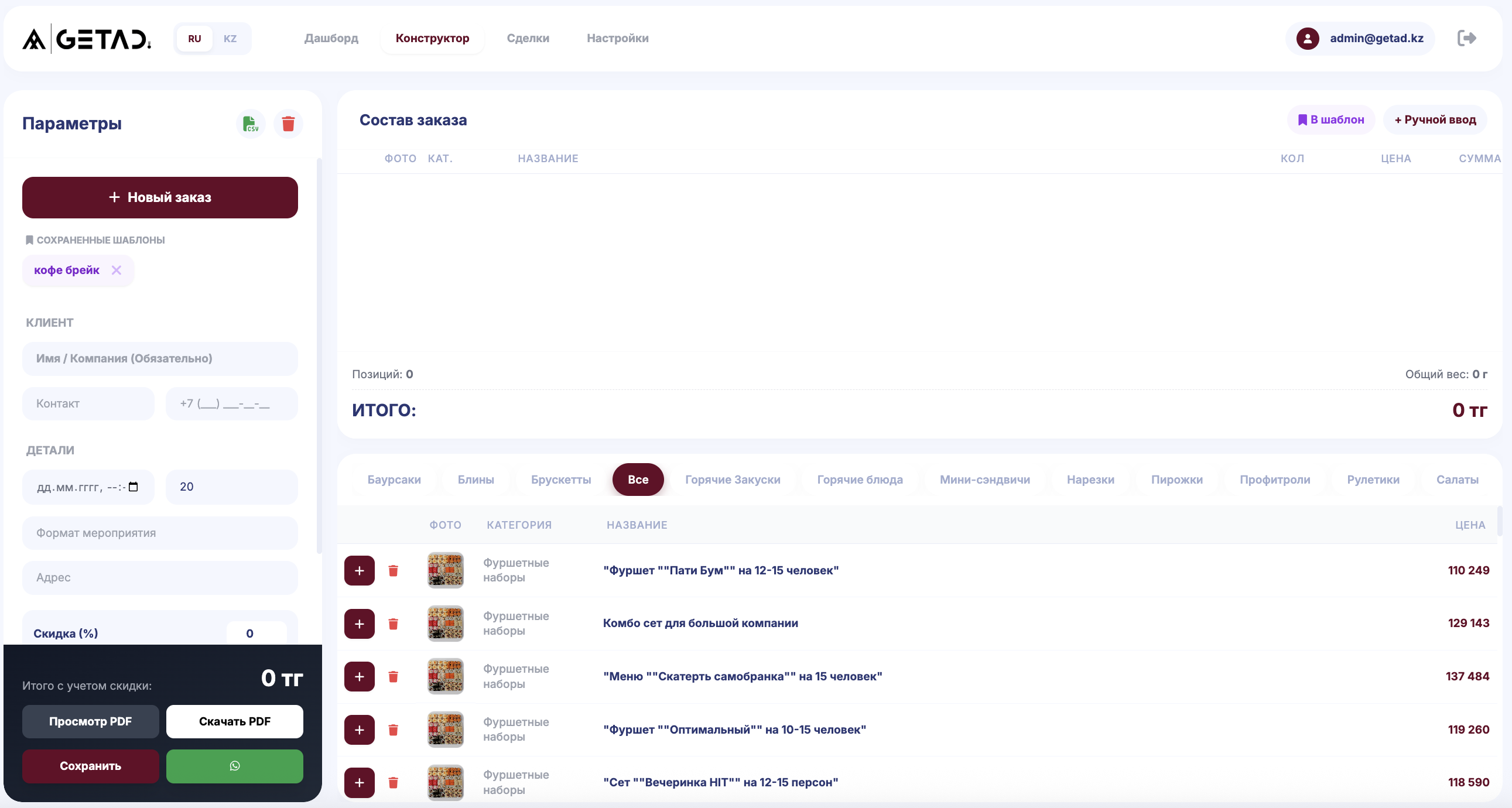This screenshot has width=1512, height=808.
Task: Click Скачать PDF button
Action: [x=234, y=721]
